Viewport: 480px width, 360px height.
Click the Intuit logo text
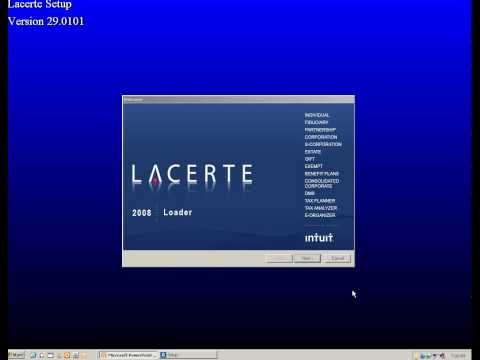pos(319,238)
